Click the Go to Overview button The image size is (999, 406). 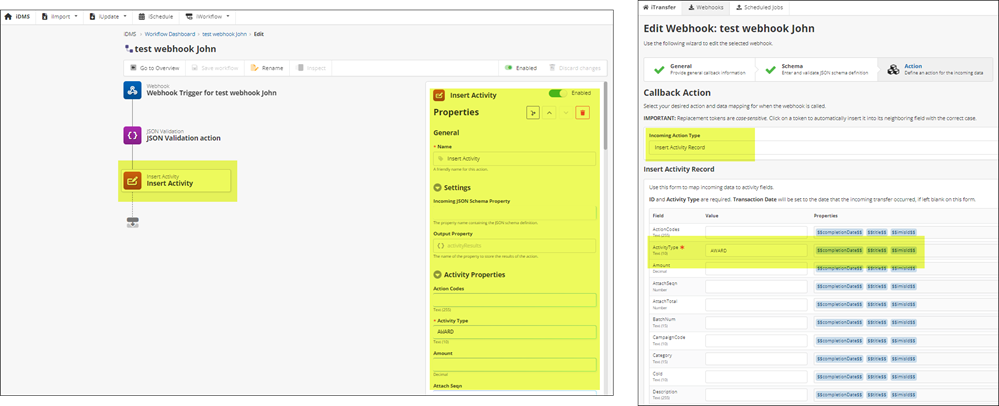coord(155,68)
